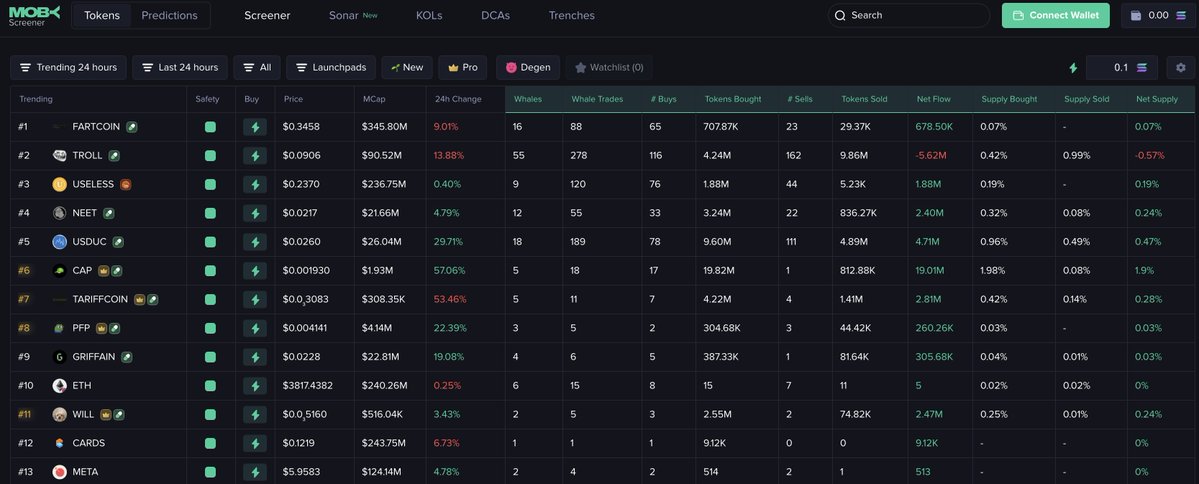Switch to the Predictions tab
The height and width of the screenshot is (484, 1199).
coord(169,15)
